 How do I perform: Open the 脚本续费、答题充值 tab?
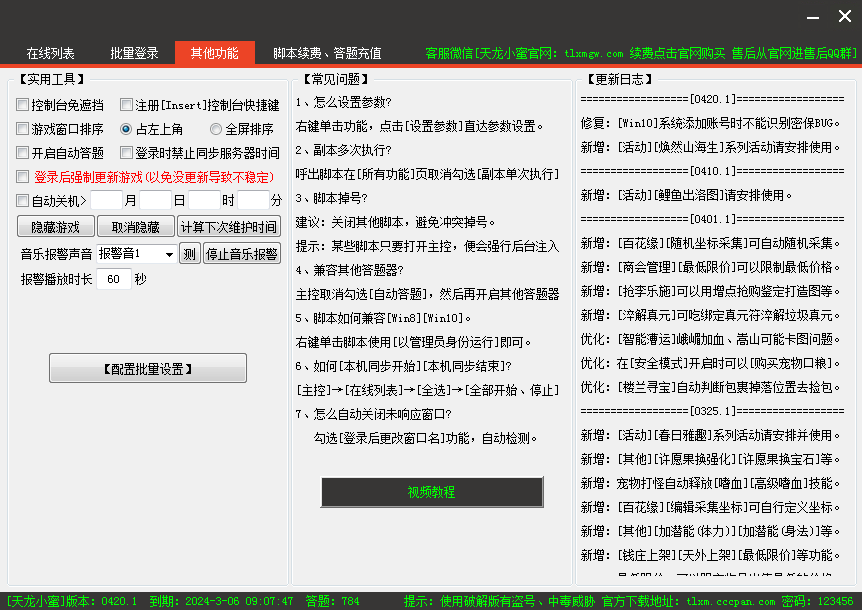tap(327, 53)
